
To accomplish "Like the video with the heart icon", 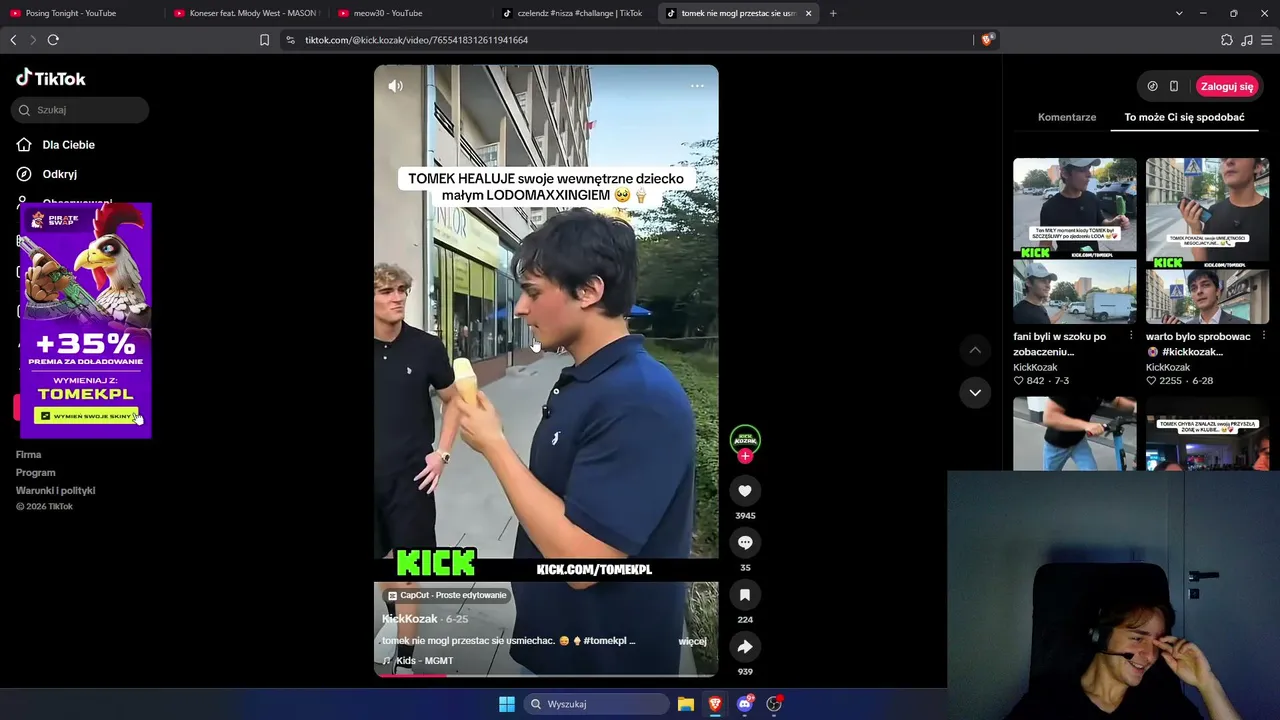I will coord(745,491).
